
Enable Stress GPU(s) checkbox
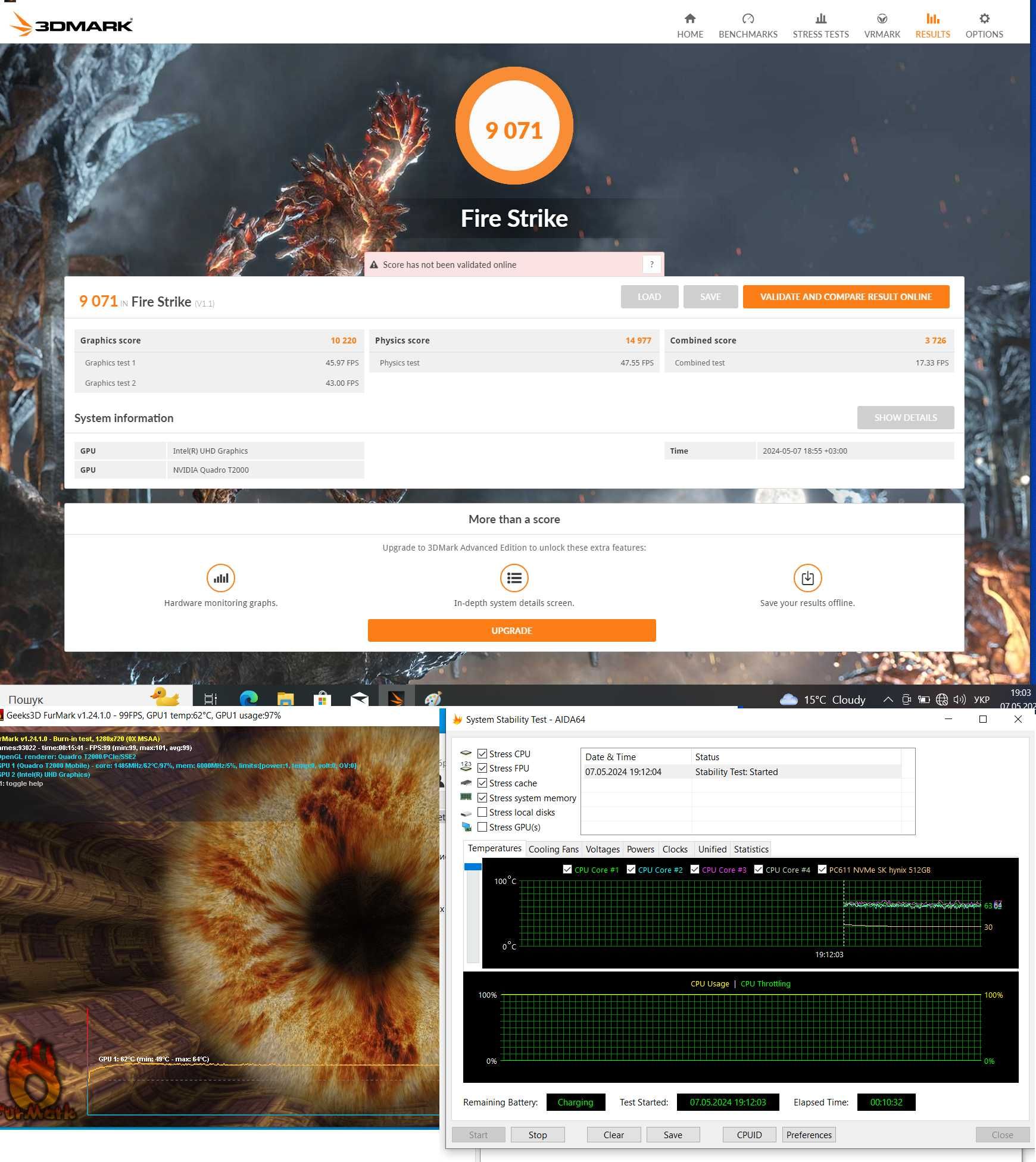point(482,827)
